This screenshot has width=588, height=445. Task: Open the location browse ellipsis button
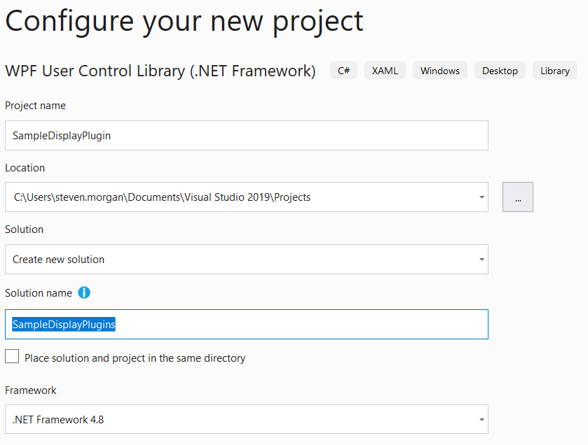pos(518,197)
